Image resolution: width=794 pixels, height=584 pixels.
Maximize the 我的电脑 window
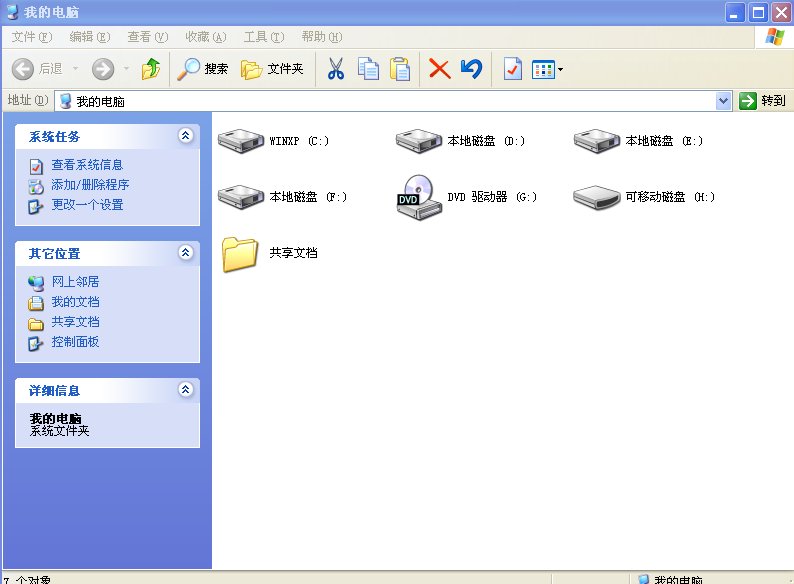(x=759, y=13)
